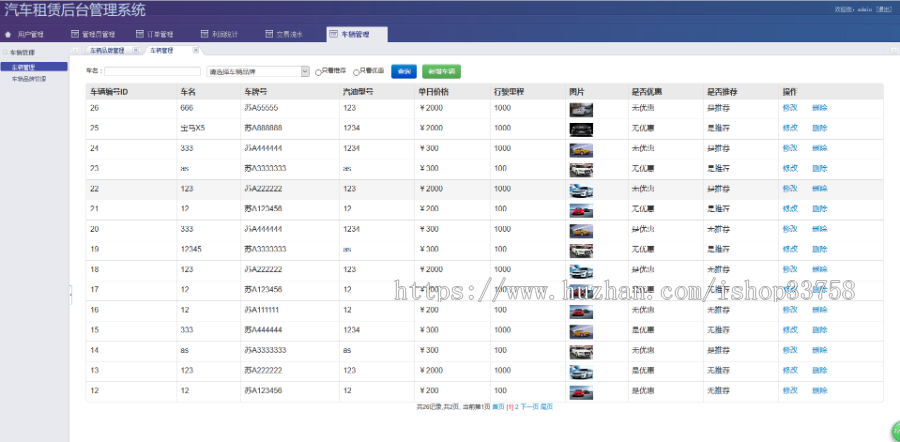Click the blue 查询 button

coord(404,71)
